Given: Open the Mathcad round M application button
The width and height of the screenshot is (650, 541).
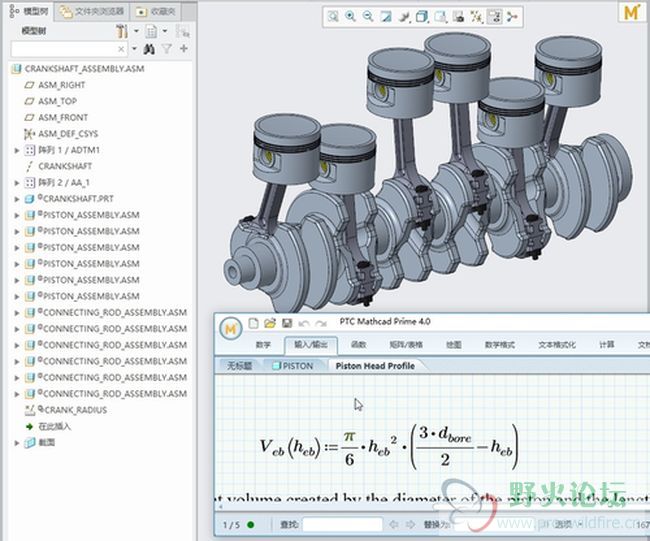Looking at the screenshot, I should tap(230, 329).
